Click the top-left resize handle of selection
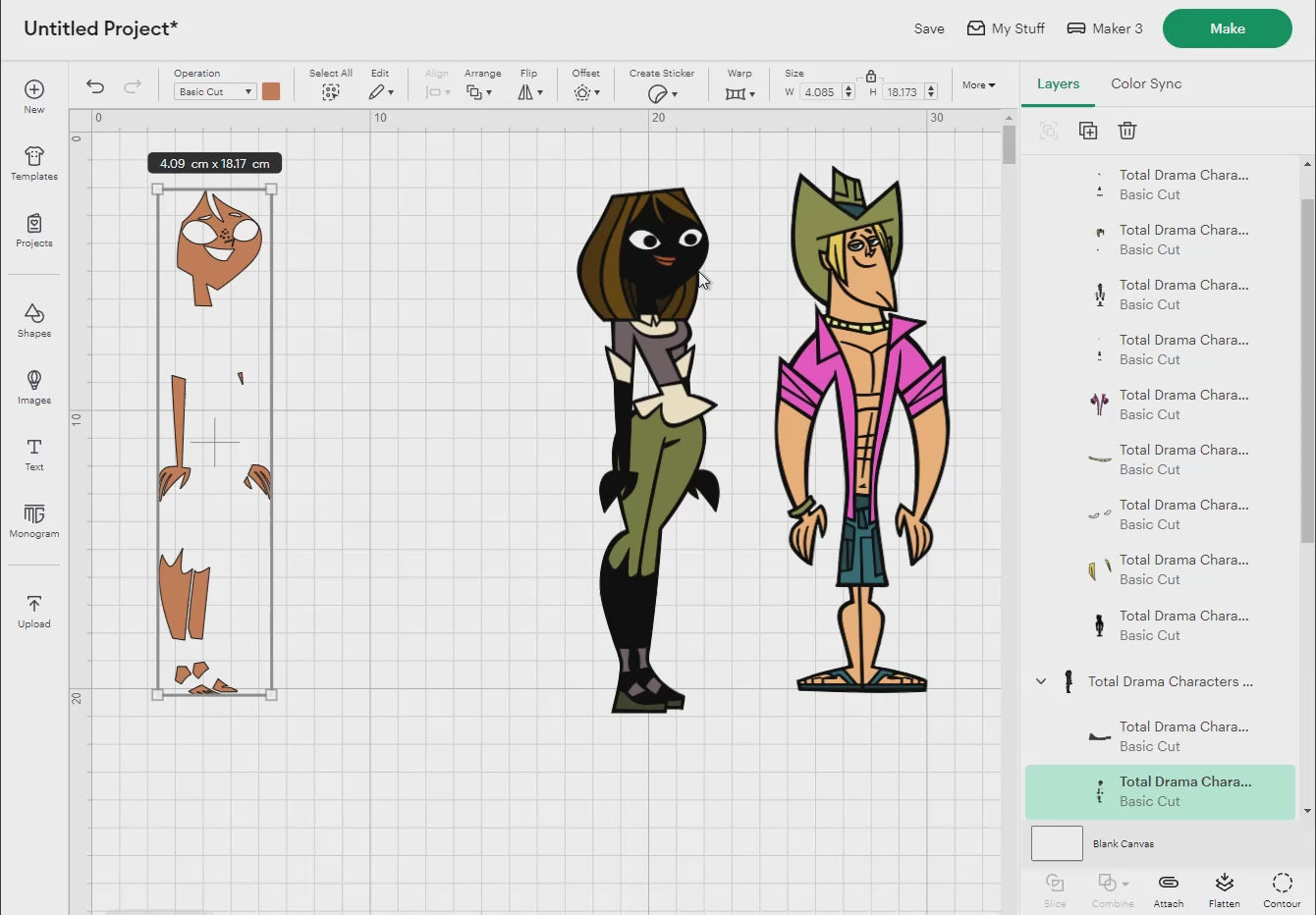This screenshot has width=1316, height=915. click(x=157, y=189)
